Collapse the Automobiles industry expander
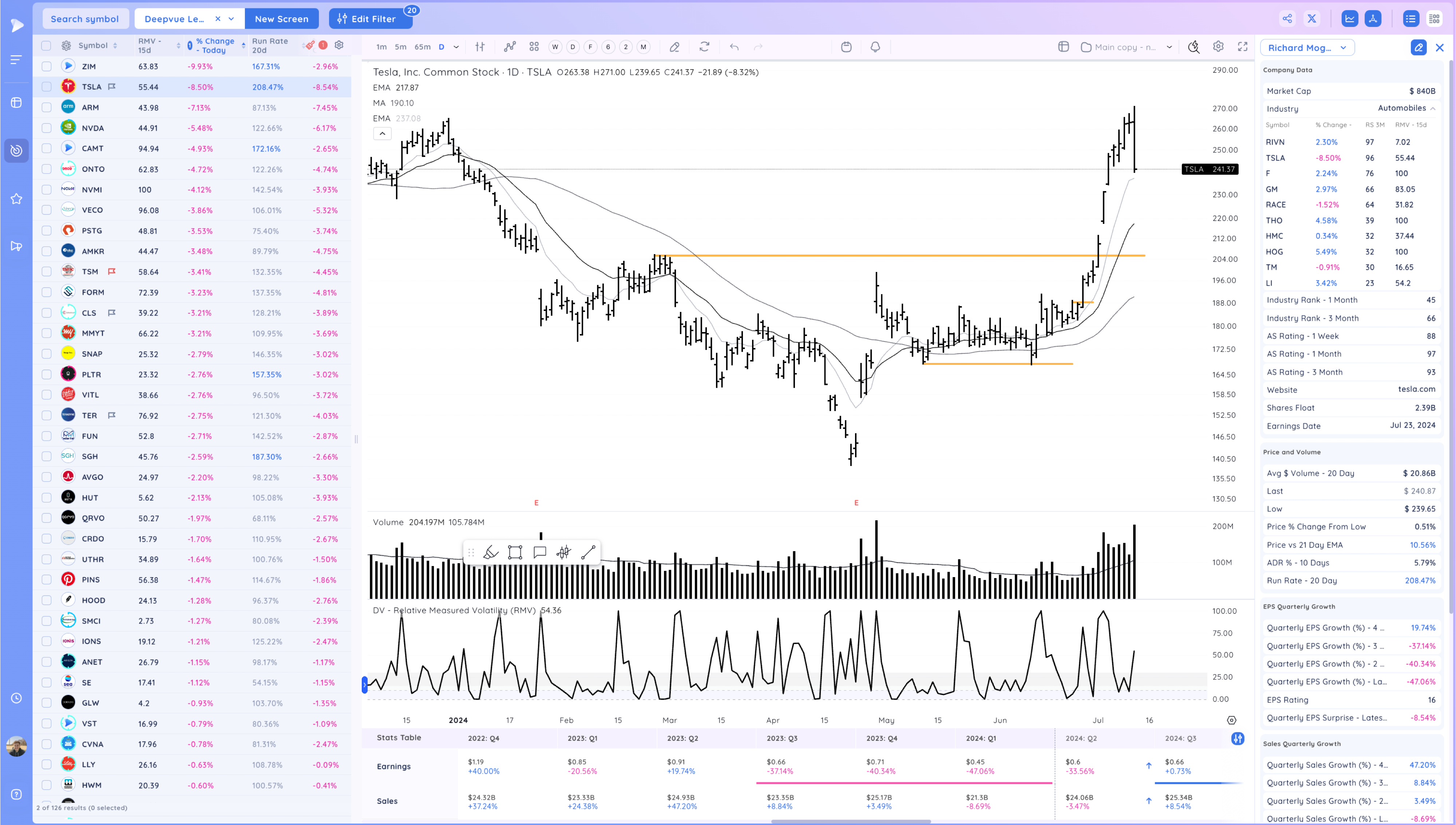This screenshot has width=1456, height=825. tap(1432, 108)
